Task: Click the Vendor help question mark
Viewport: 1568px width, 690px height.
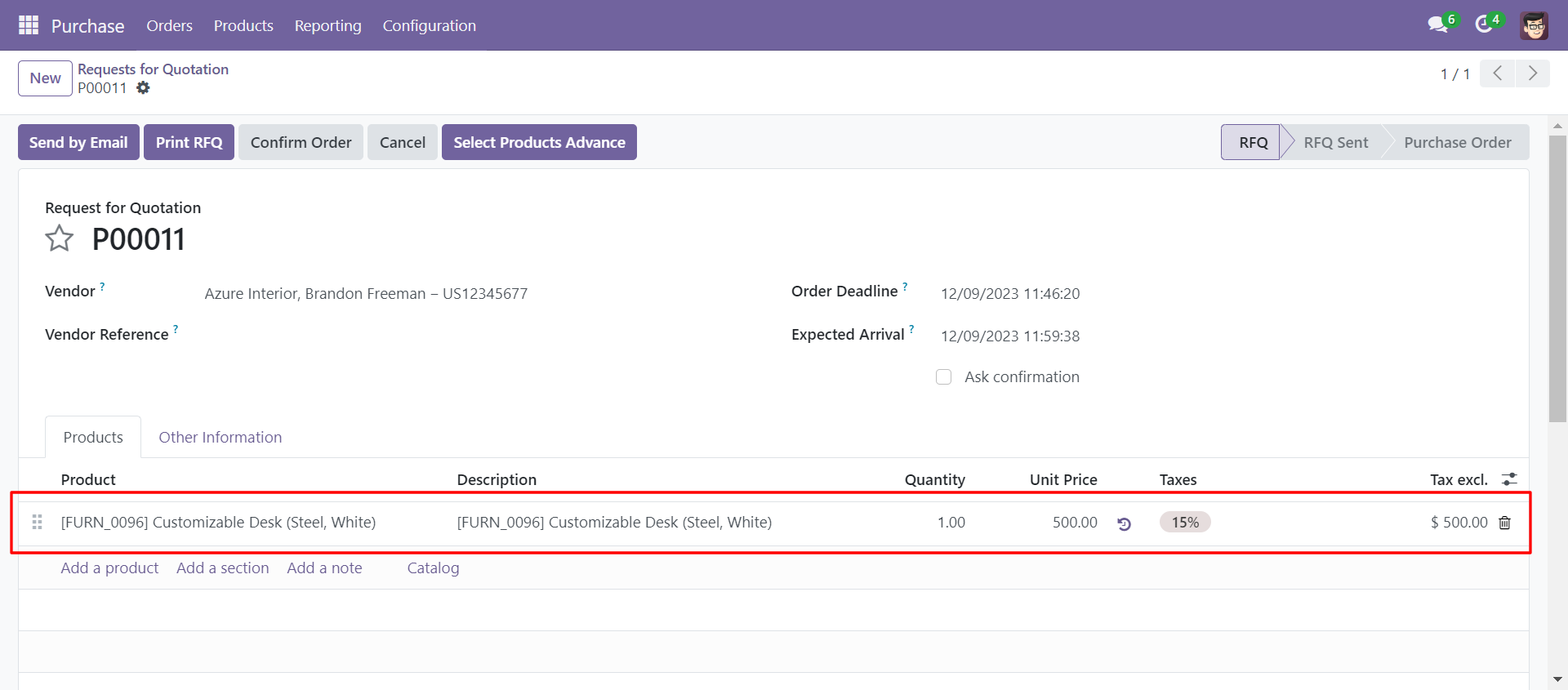Action: tap(102, 287)
